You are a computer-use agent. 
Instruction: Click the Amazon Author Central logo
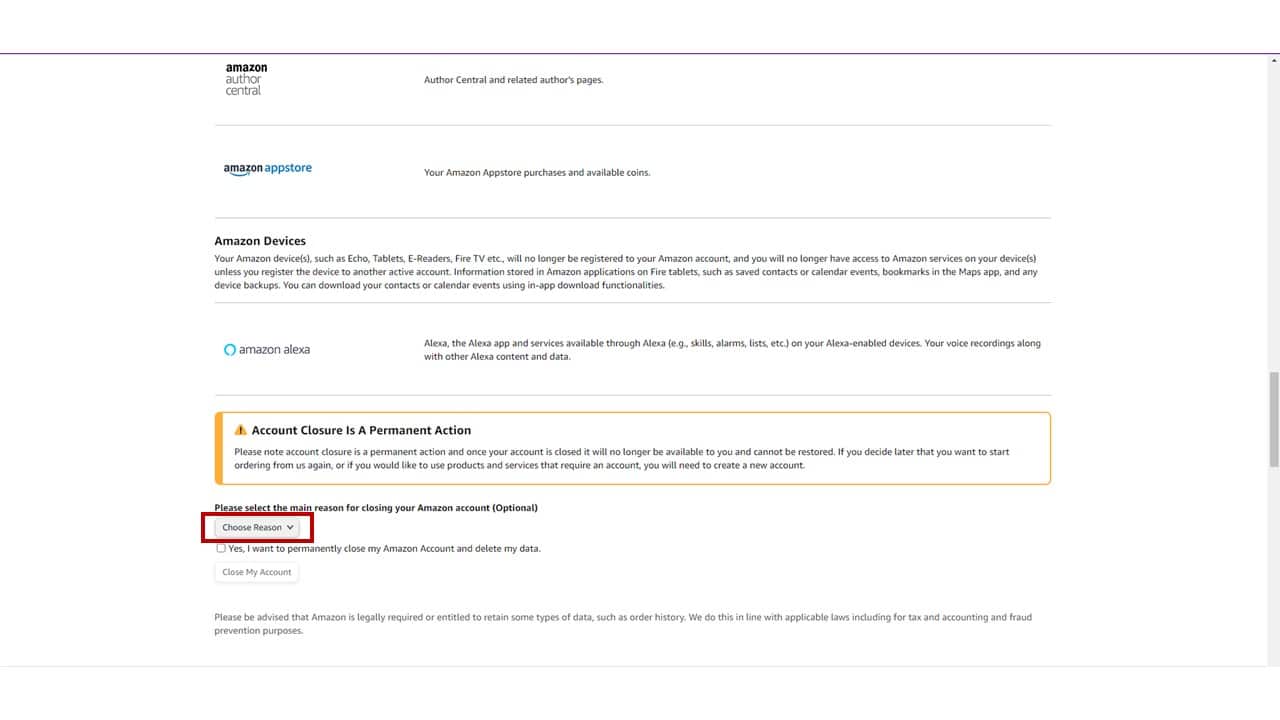246,79
